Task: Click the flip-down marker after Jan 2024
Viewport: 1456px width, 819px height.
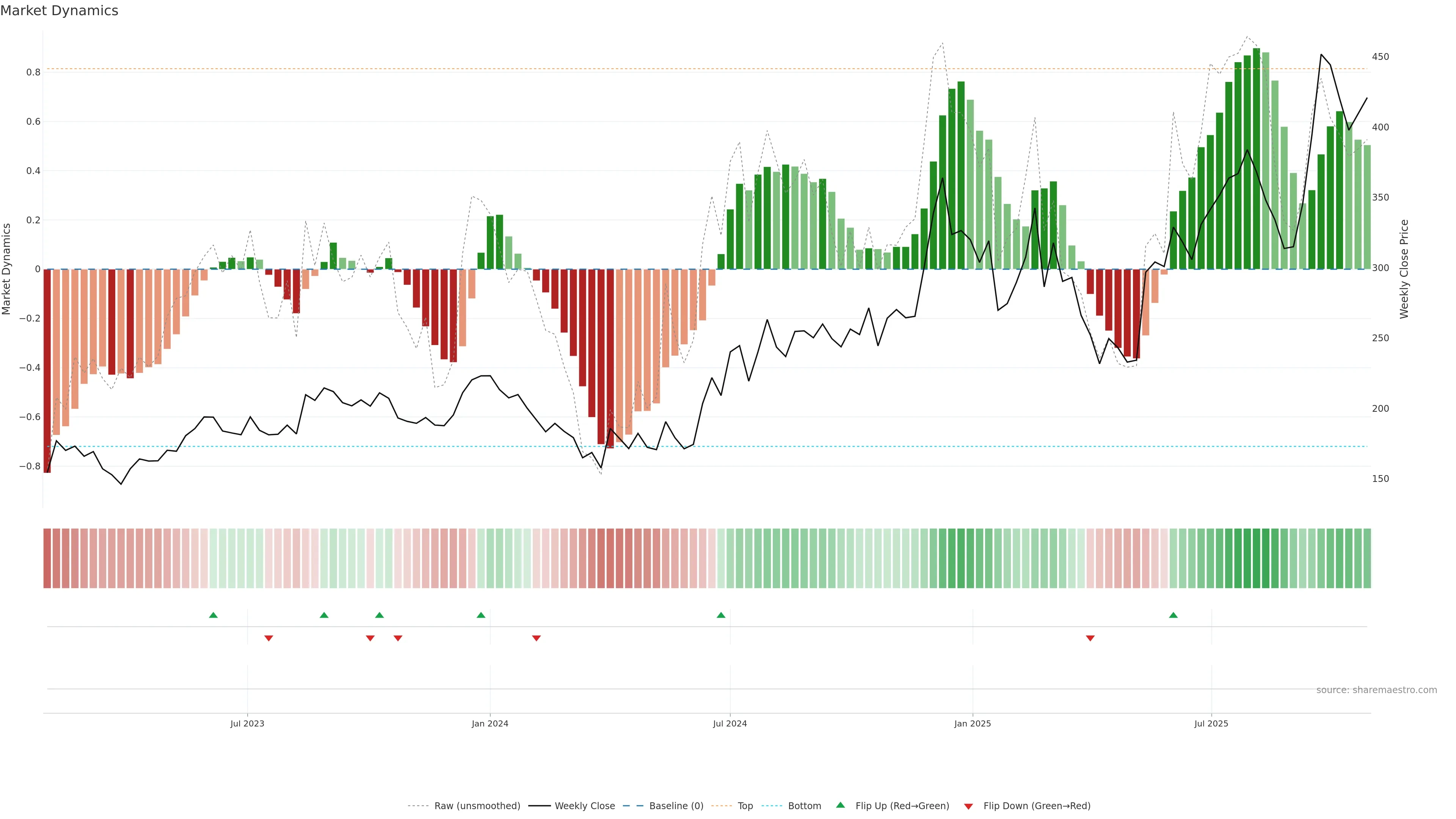Action: (x=537, y=638)
